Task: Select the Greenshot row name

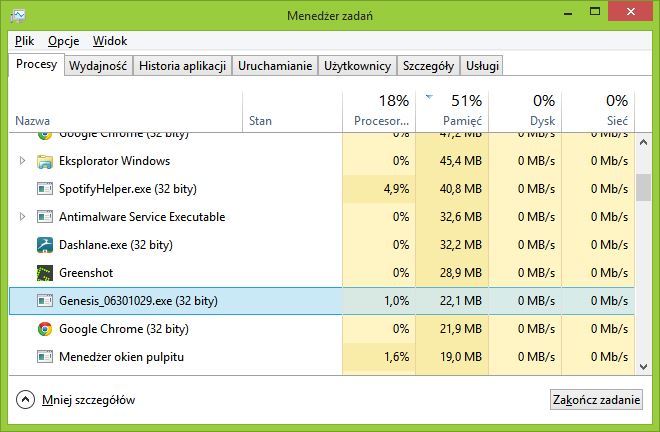Action: pyautogui.click(x=86, y=273)
